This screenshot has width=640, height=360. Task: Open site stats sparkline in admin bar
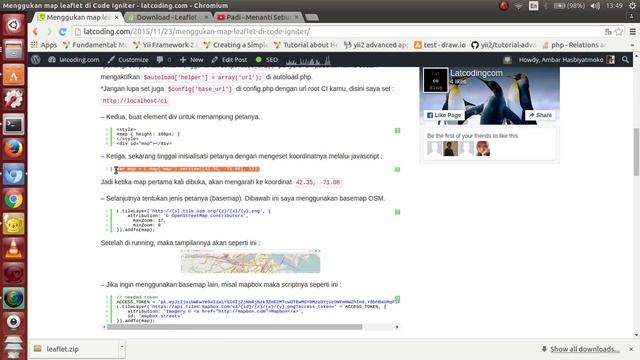tap(308, 60)
